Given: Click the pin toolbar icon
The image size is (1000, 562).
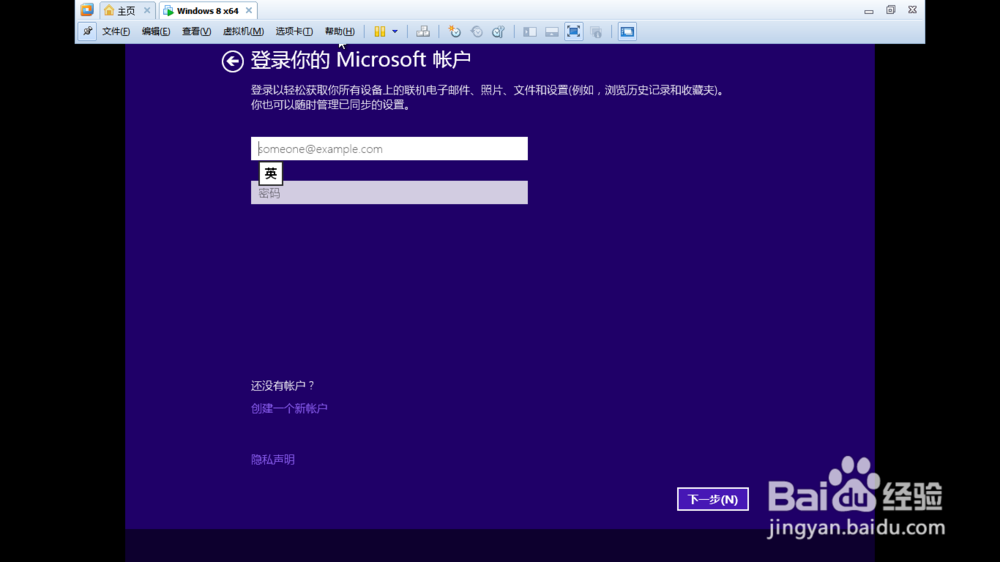Looking at the screenshot, I should 87,31.
